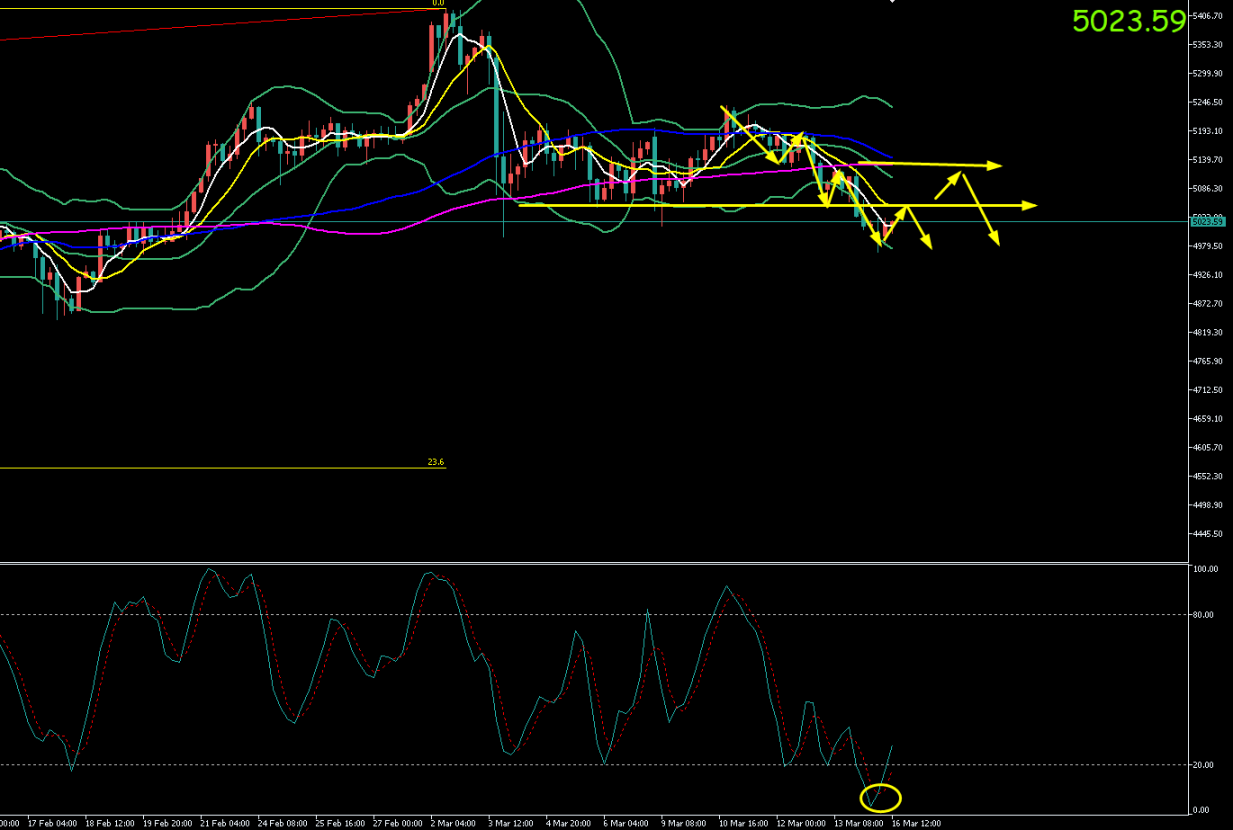Select the teal current price tag on price axis
Viewport: 1233px width, 830px height.
pyautogui.click(x=1208, y=221)
